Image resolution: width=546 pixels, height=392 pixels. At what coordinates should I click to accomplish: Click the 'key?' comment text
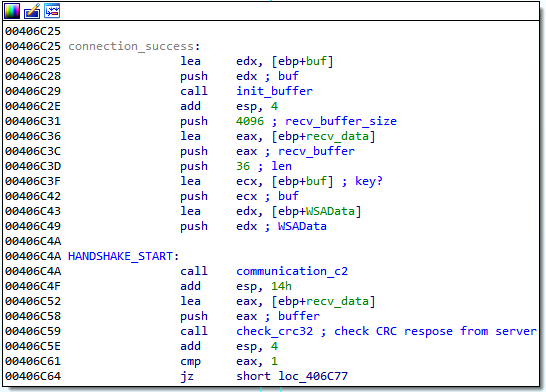[368, 181]
